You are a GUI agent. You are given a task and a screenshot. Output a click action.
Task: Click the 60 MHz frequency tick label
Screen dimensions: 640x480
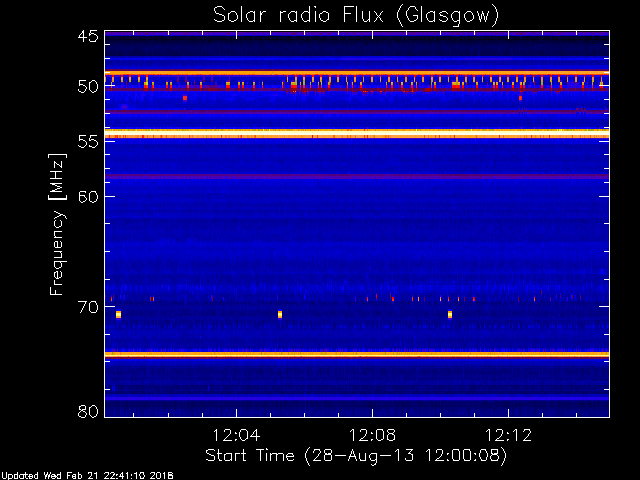[x=87, y=197]
